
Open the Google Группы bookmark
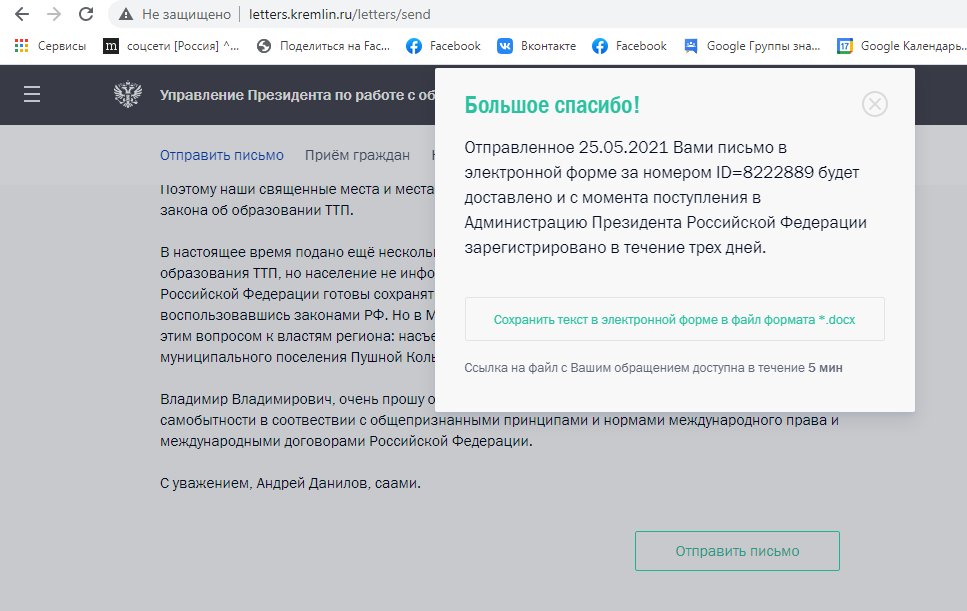tap(753, 46)
